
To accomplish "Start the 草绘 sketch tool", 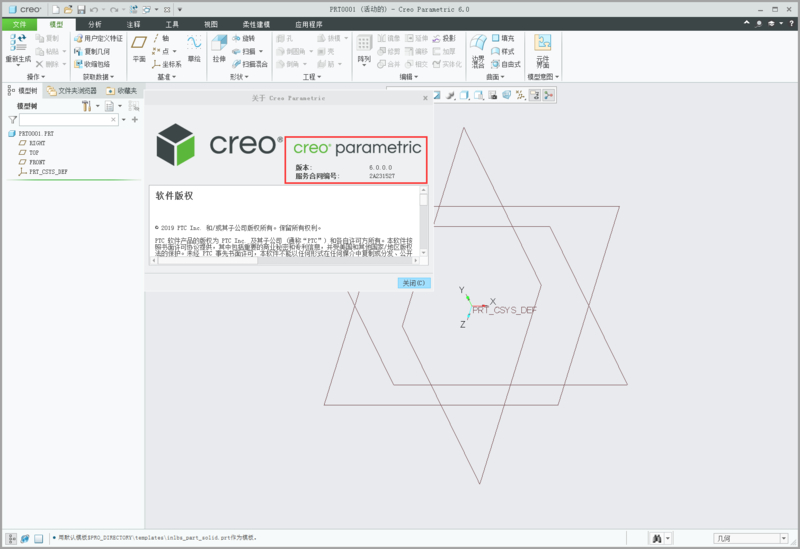I will coord(194,48).
